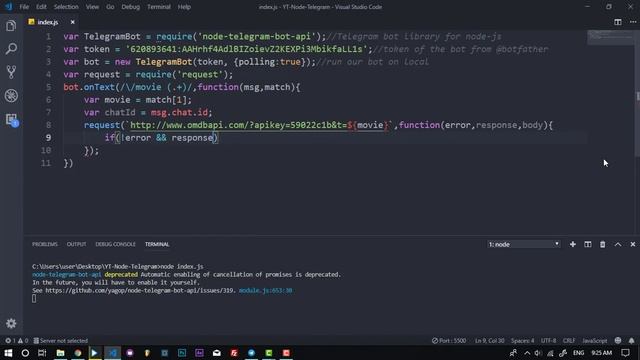Open the Debug view in activity bar
The image size is (640, 360).
11,96
